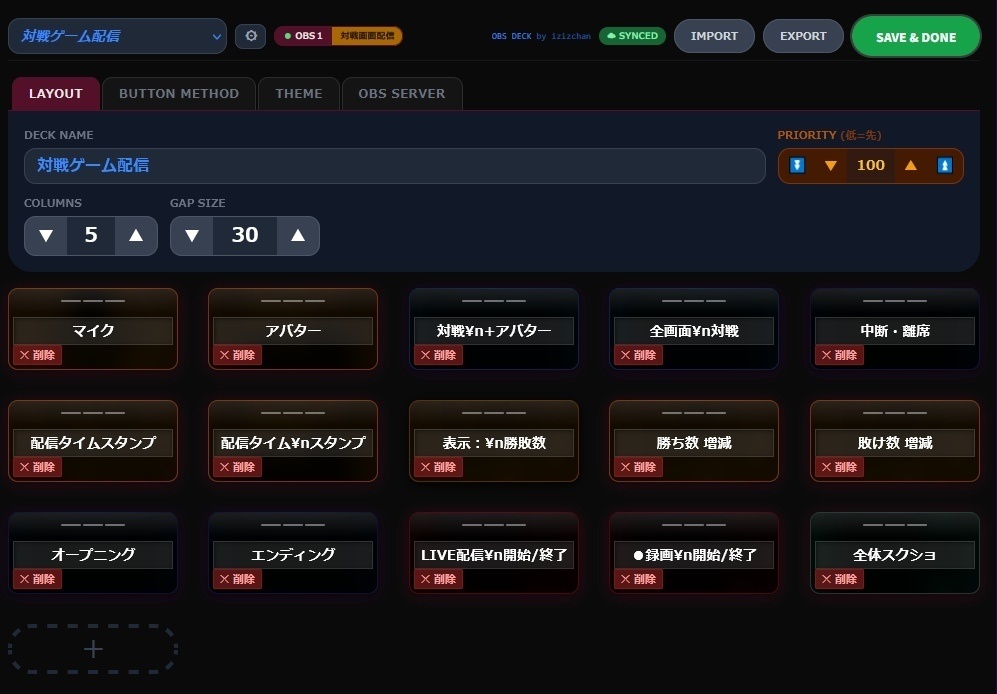
Task: Switch to the BUTTON METHOD tab
Action: coord(178,93)
